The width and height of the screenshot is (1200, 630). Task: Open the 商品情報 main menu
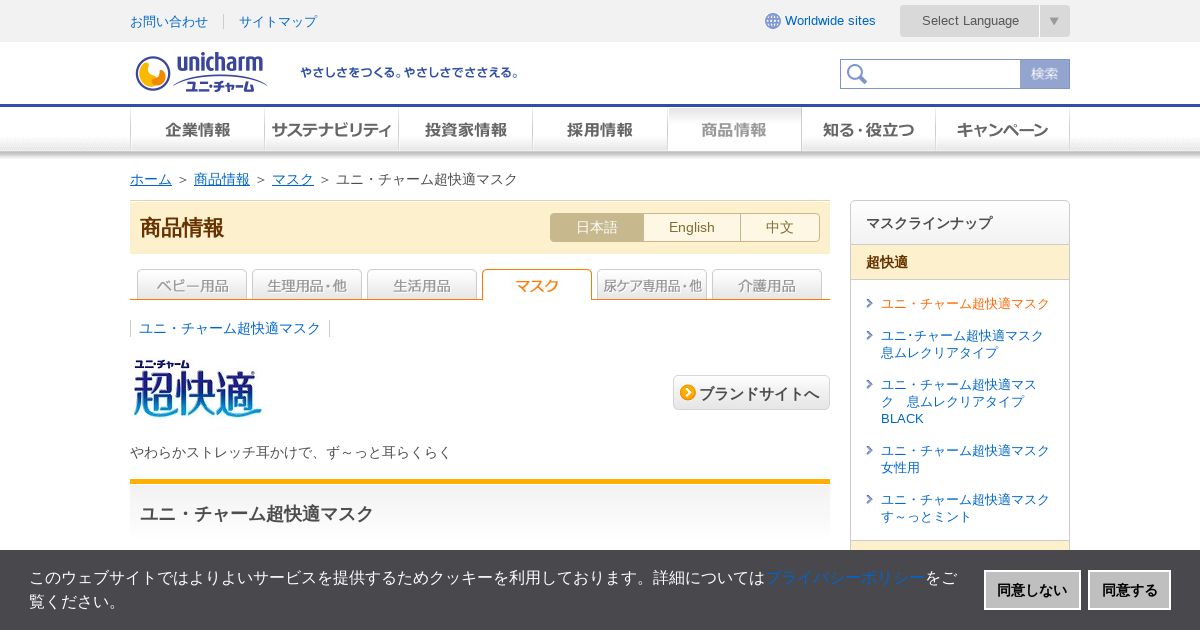[x=734, y=130]
